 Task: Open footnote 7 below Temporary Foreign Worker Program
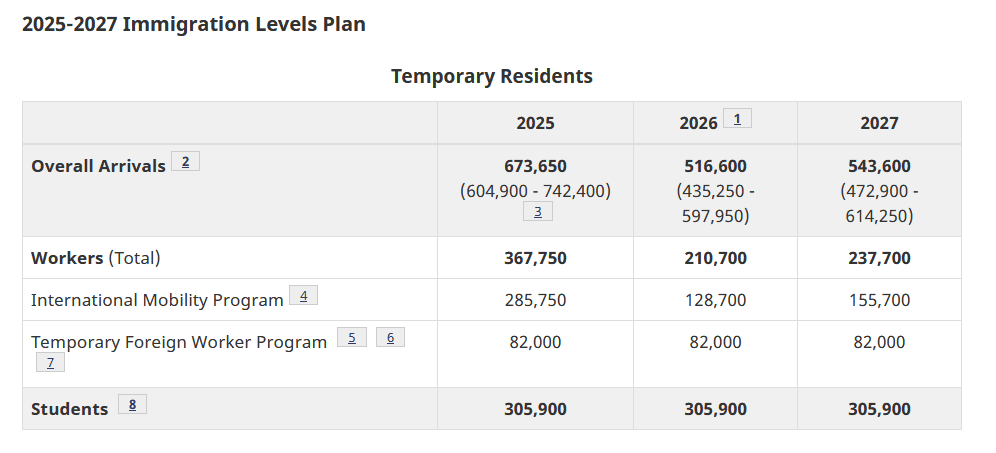point(50,363)
